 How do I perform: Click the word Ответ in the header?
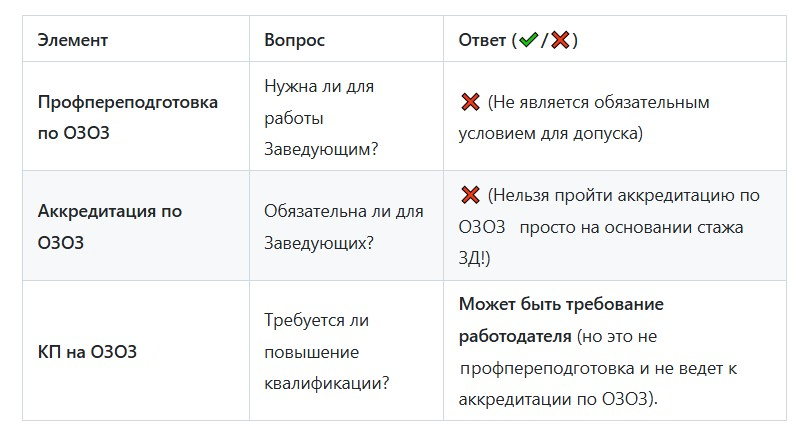[482, 41]
